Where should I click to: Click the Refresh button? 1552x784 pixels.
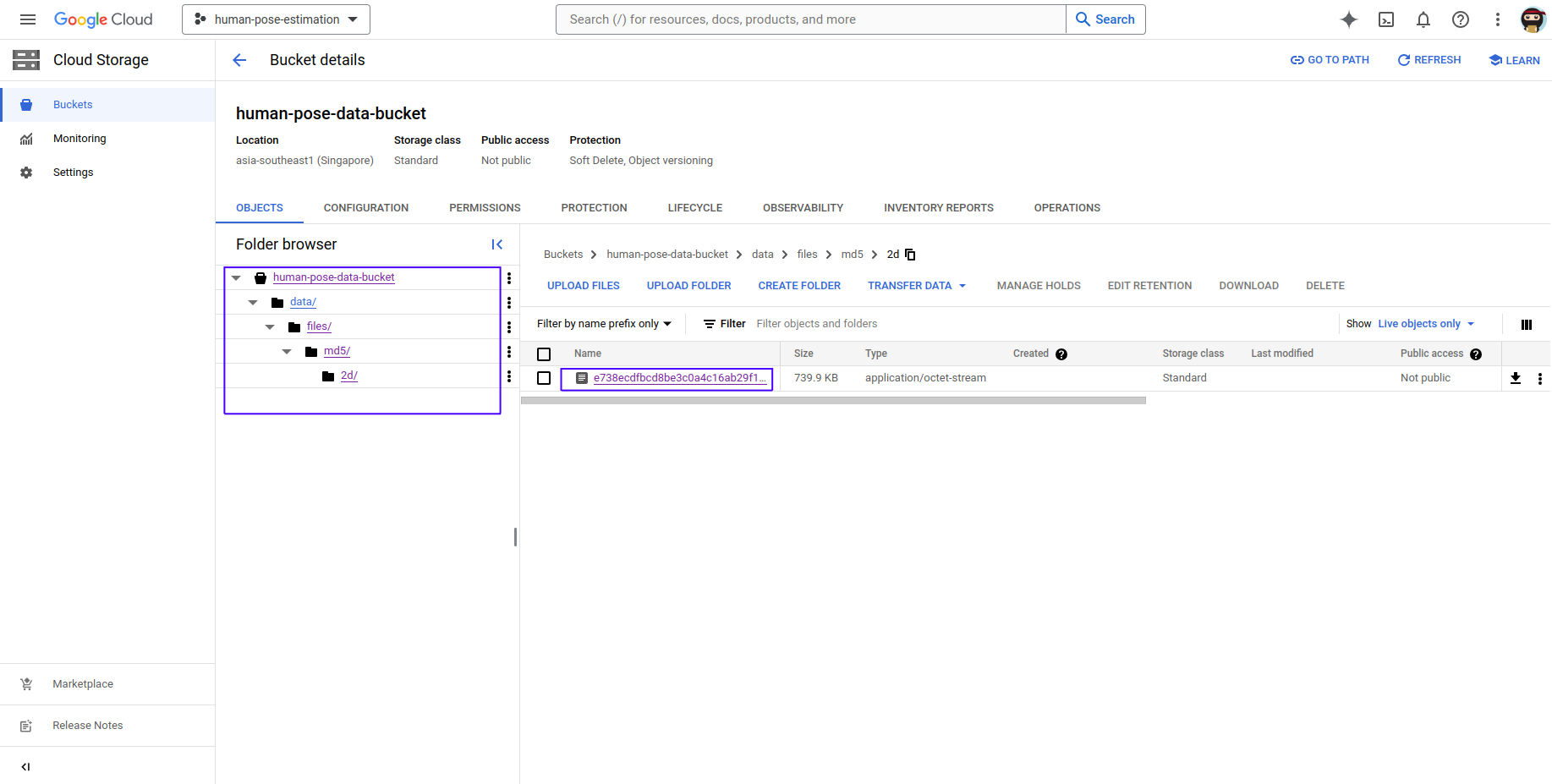pos(1429,60)
